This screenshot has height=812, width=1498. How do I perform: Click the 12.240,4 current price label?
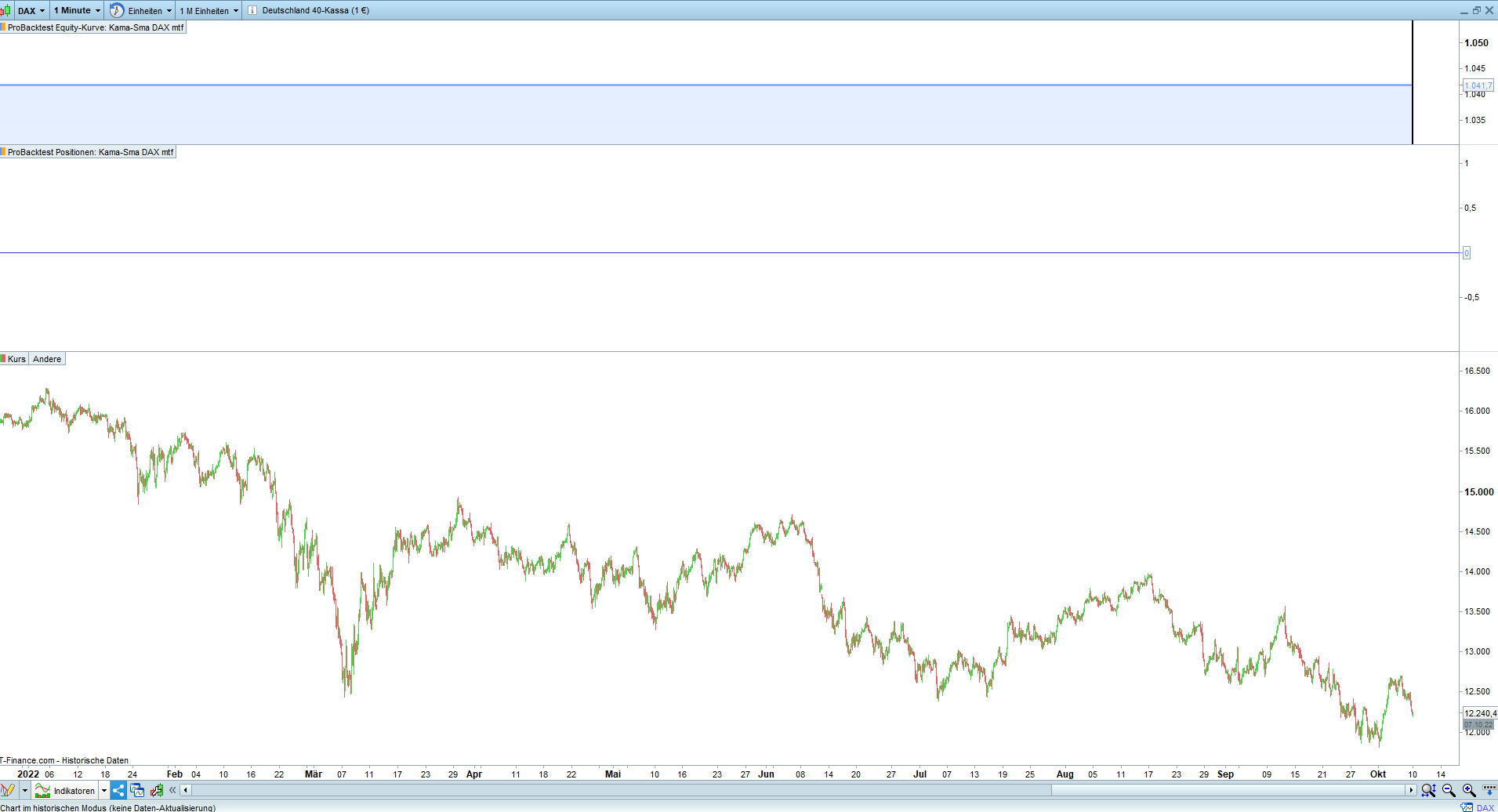(x=1480, y=713)
